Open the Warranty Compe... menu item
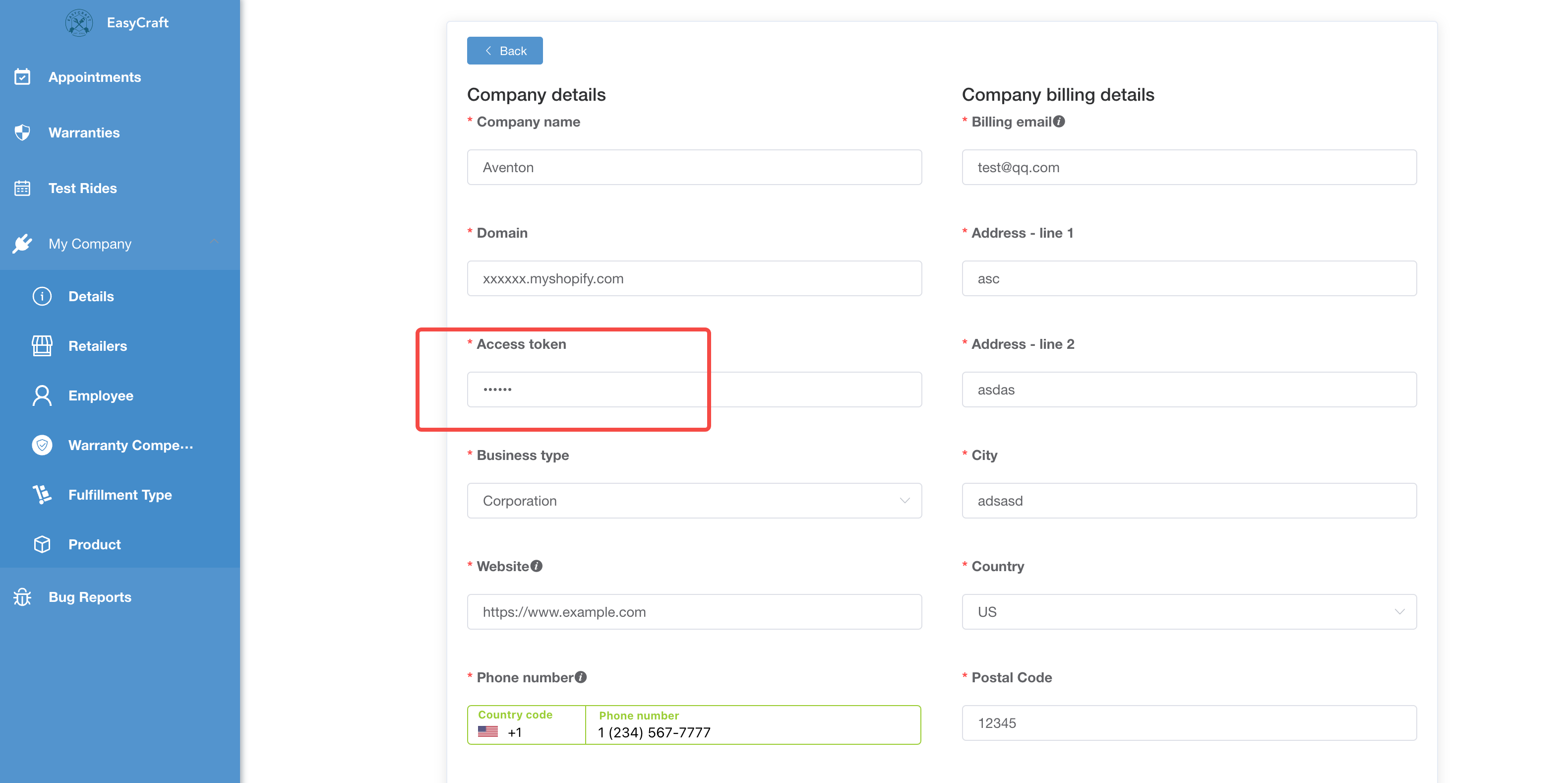The image size is (1568, 783). 130,445
